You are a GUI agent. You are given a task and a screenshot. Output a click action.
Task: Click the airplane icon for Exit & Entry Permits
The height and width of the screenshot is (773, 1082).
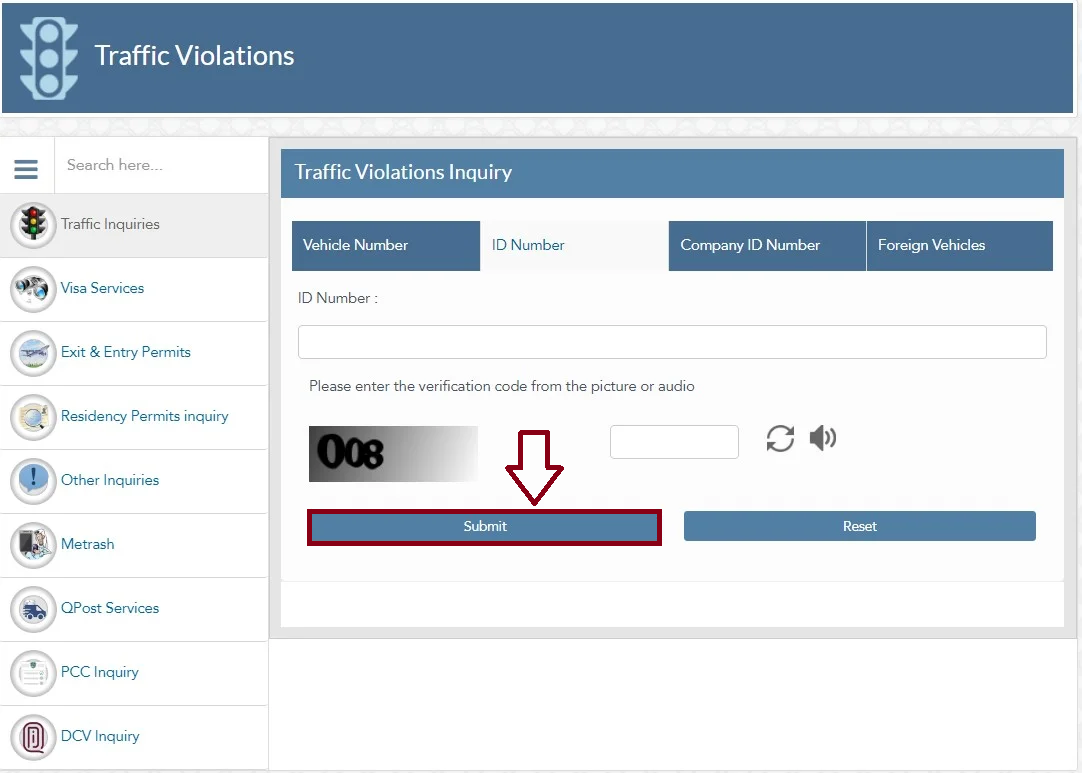[x=33, y=353]
